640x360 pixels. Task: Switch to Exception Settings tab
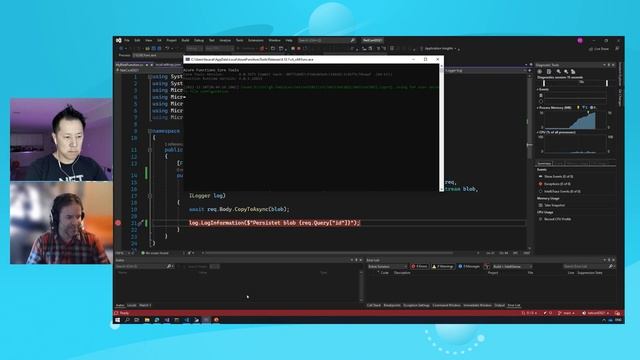click(416, 305)
